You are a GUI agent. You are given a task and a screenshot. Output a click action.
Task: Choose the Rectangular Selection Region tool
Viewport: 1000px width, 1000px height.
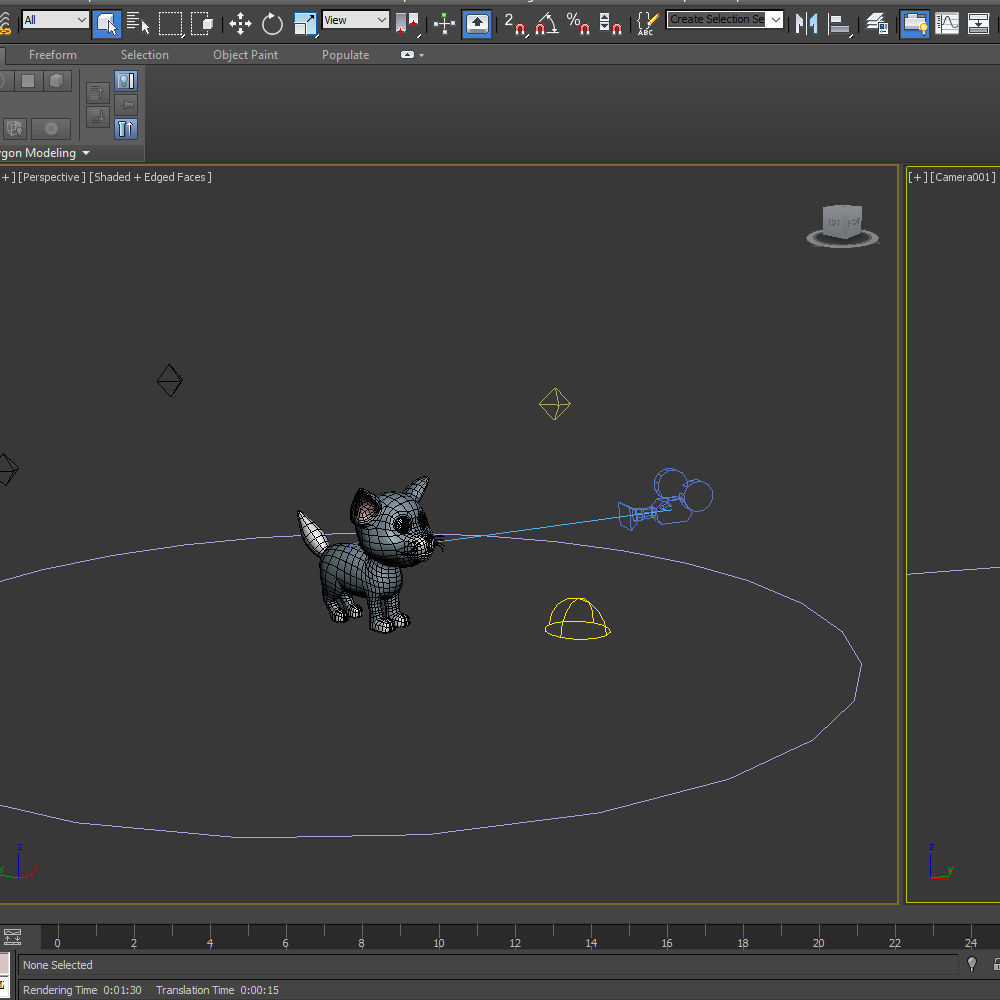pyautogui.click(x=170, y=24)
